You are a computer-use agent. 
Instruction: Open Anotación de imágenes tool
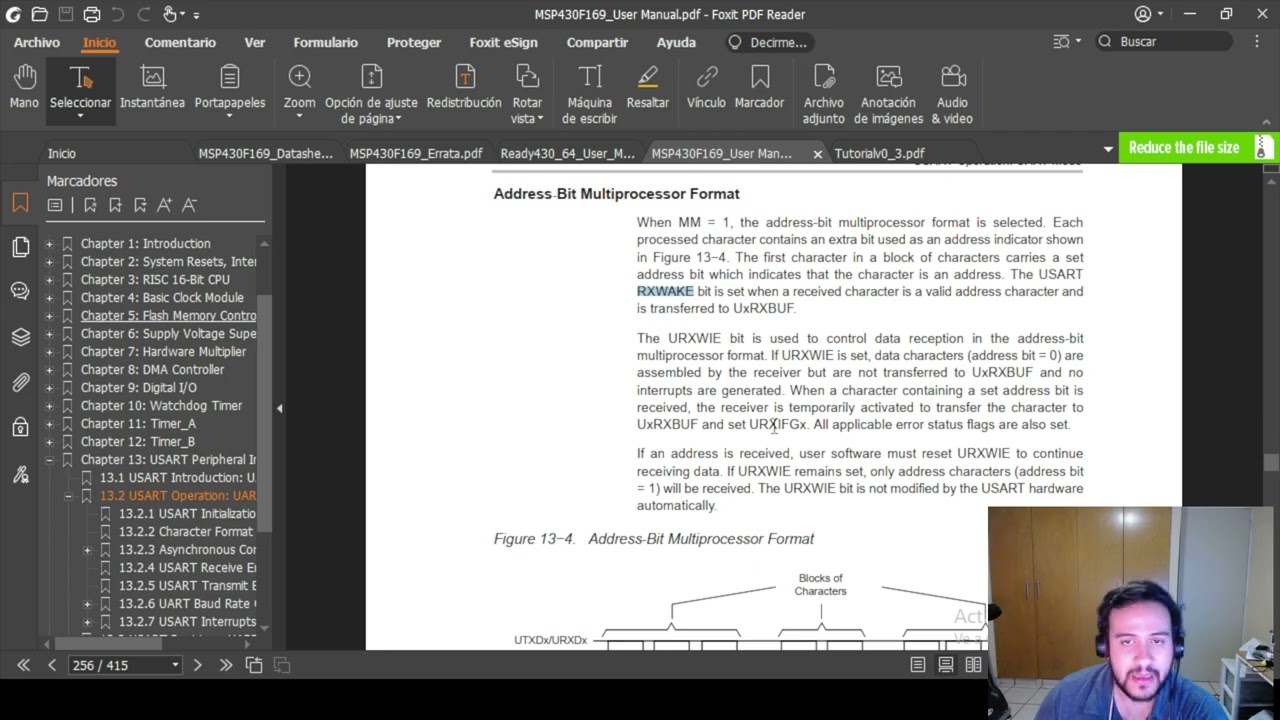tap(888, 95)
